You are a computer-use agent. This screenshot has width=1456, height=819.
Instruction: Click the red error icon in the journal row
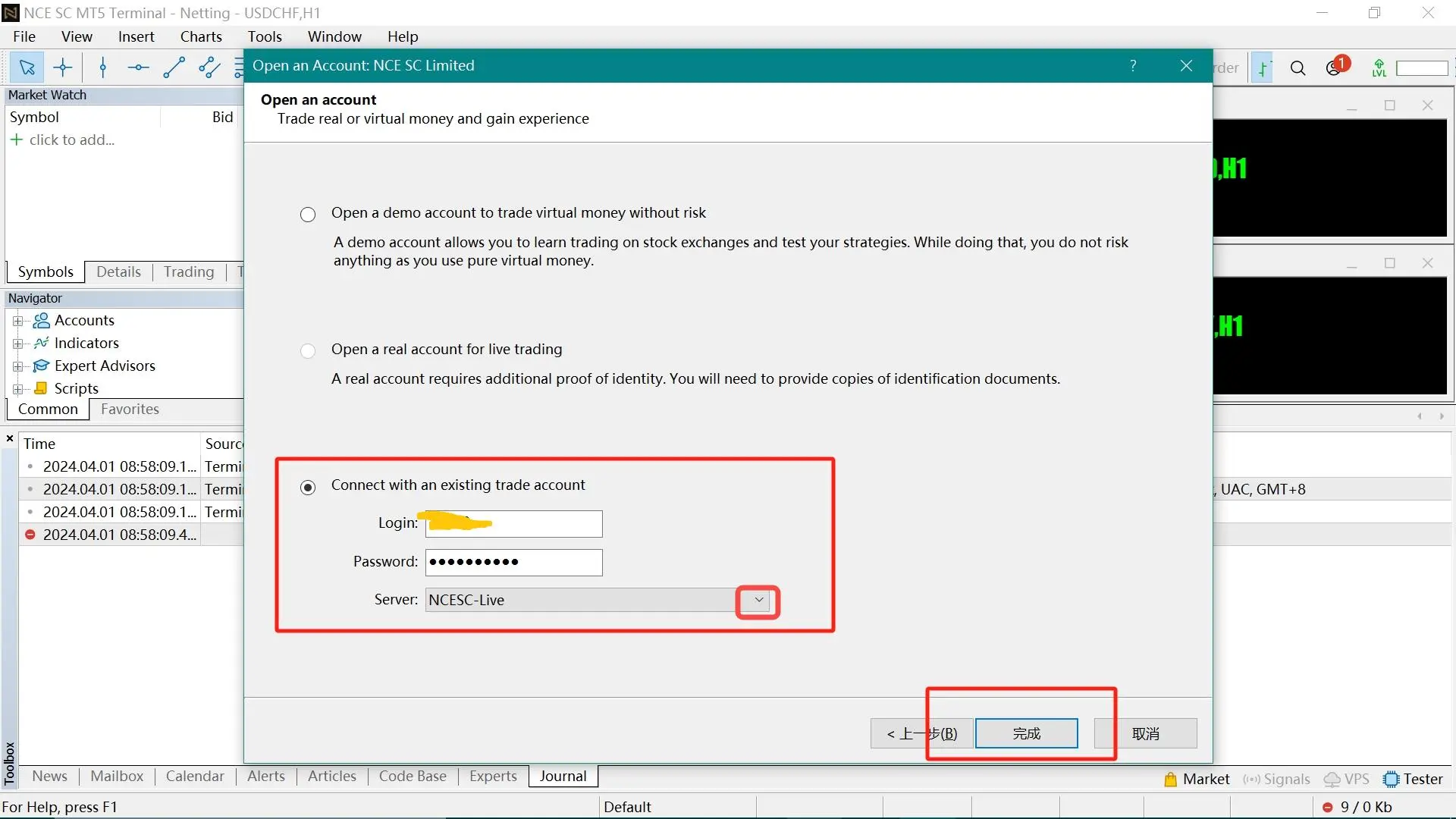[x=30, y=535]
